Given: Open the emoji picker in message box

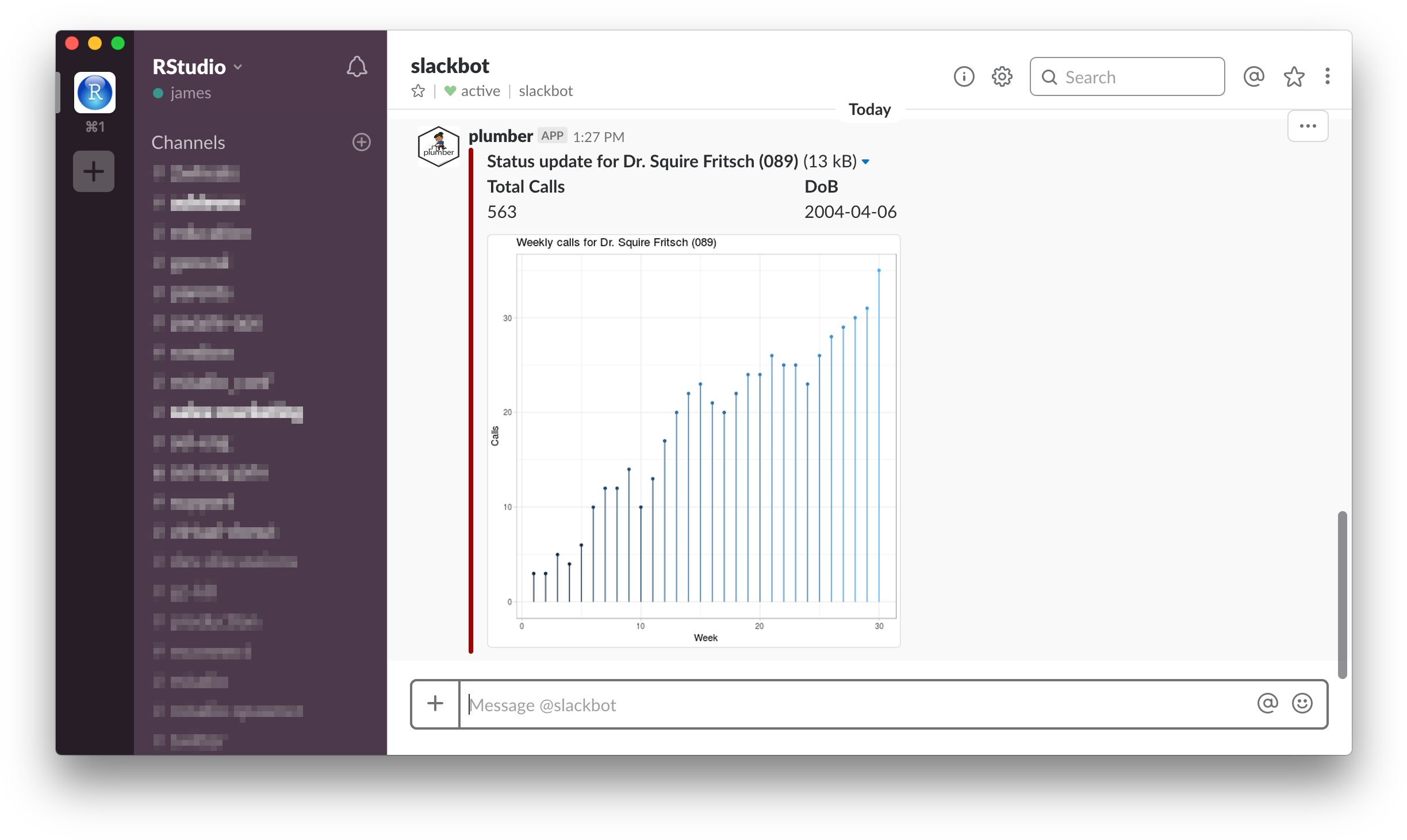Looking at the screenshot, I should (x=1302, y=703).
